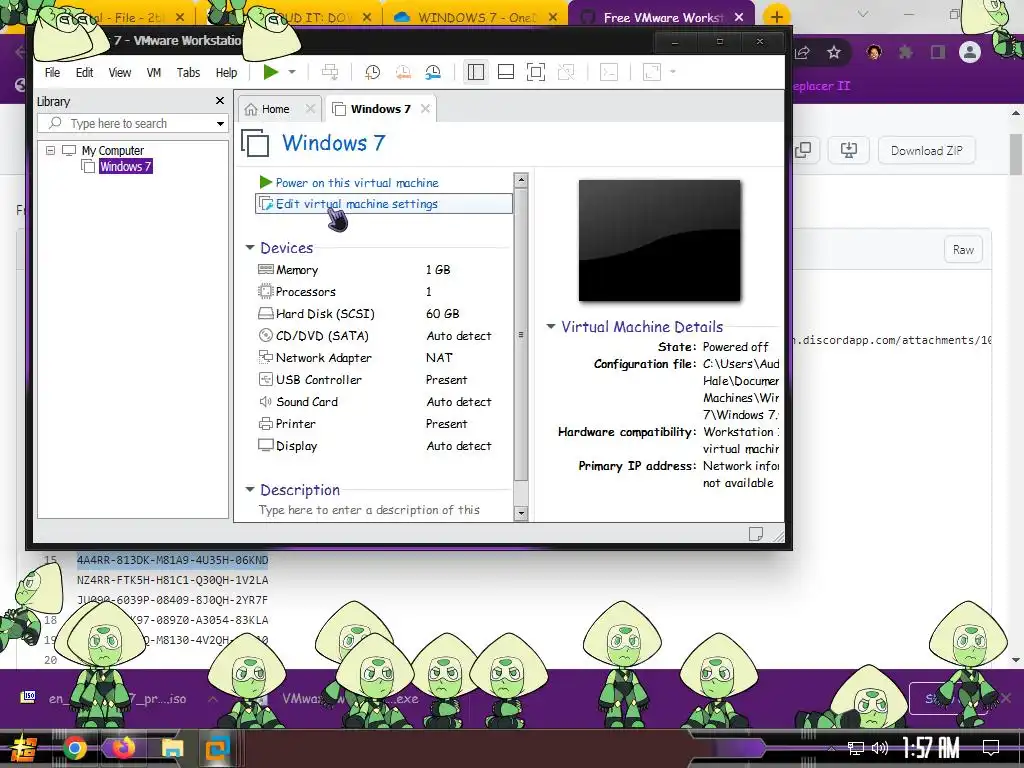Switch to WINDOWS 7 - OneDrive browser tab
The image size is (1024, 768).
point(477,18)
